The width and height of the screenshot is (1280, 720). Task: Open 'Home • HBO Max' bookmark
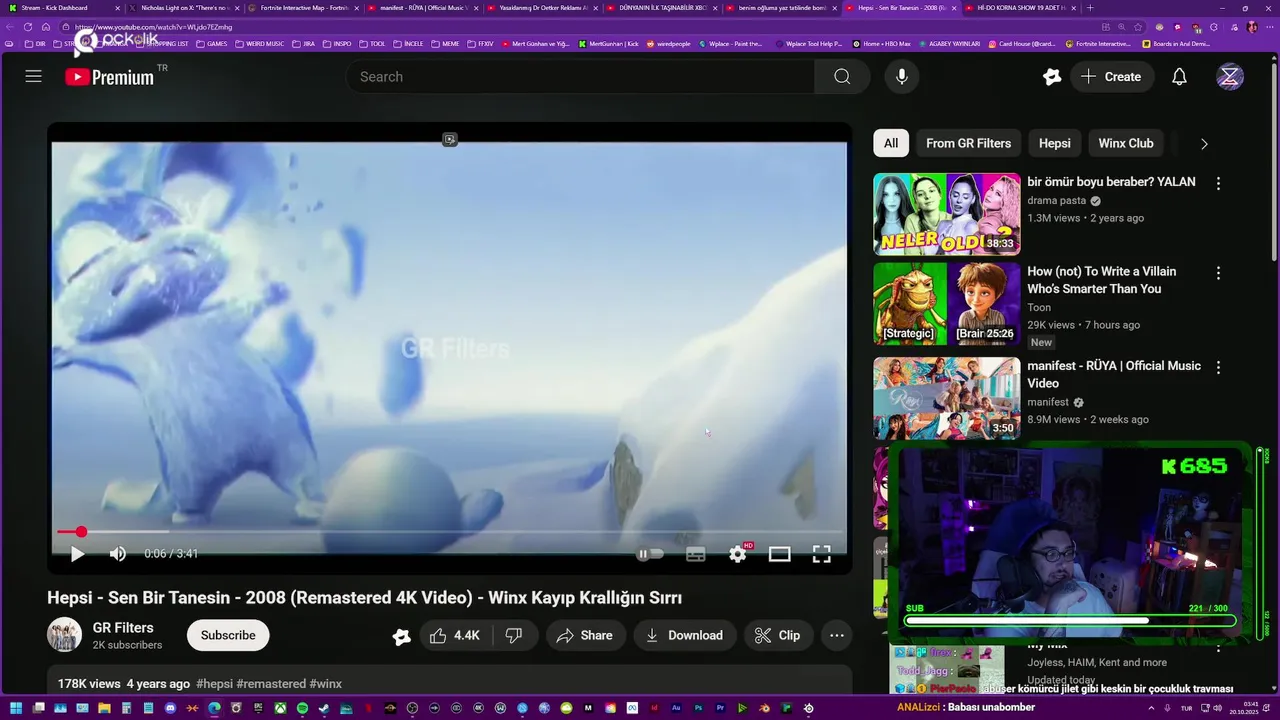[x=881, y=44]
